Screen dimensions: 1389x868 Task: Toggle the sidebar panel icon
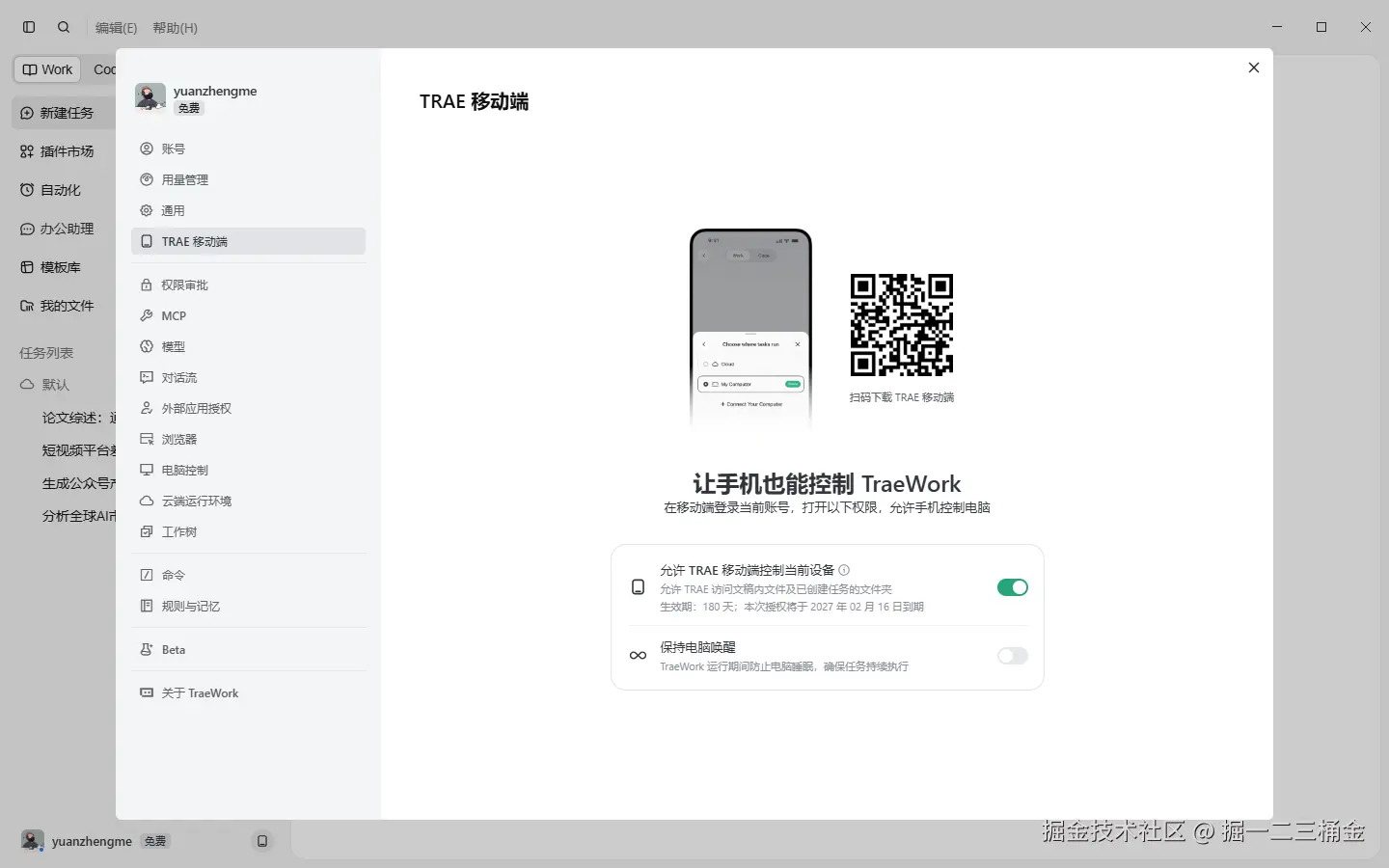point(29,27)
